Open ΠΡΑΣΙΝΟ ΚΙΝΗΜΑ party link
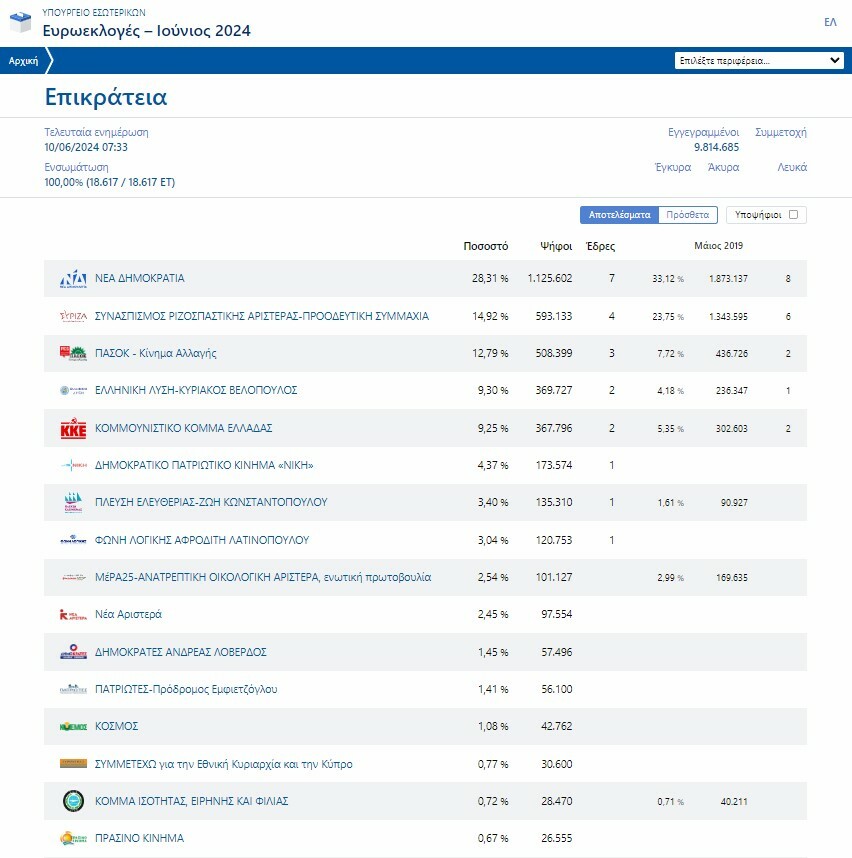This screenshot has width=852, height=858. click(140, 838)
